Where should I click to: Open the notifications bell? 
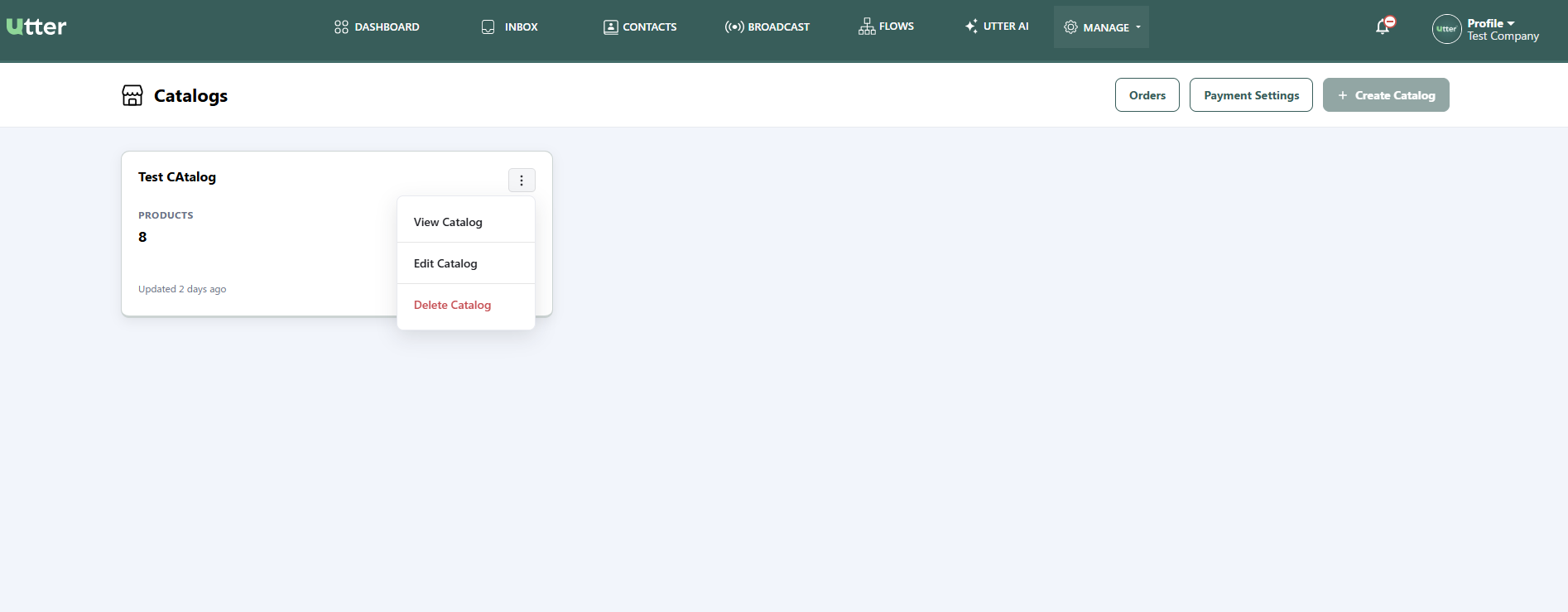coord(1384,26)
